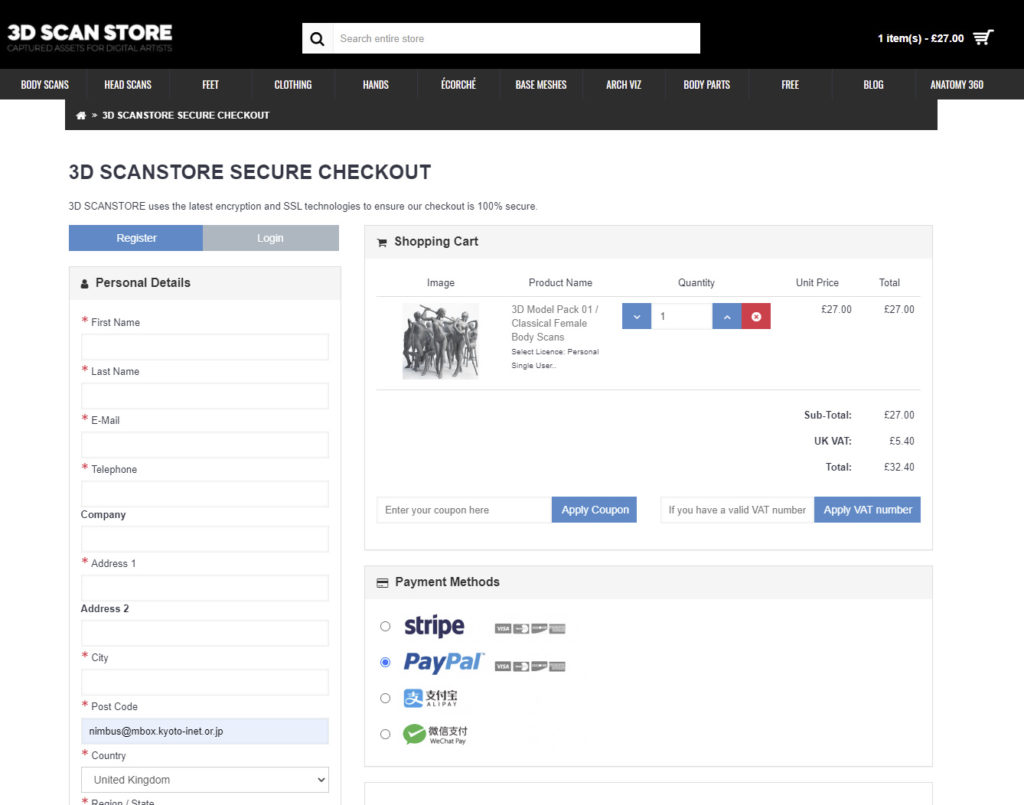Remove item with red X button

pos(756,317)
